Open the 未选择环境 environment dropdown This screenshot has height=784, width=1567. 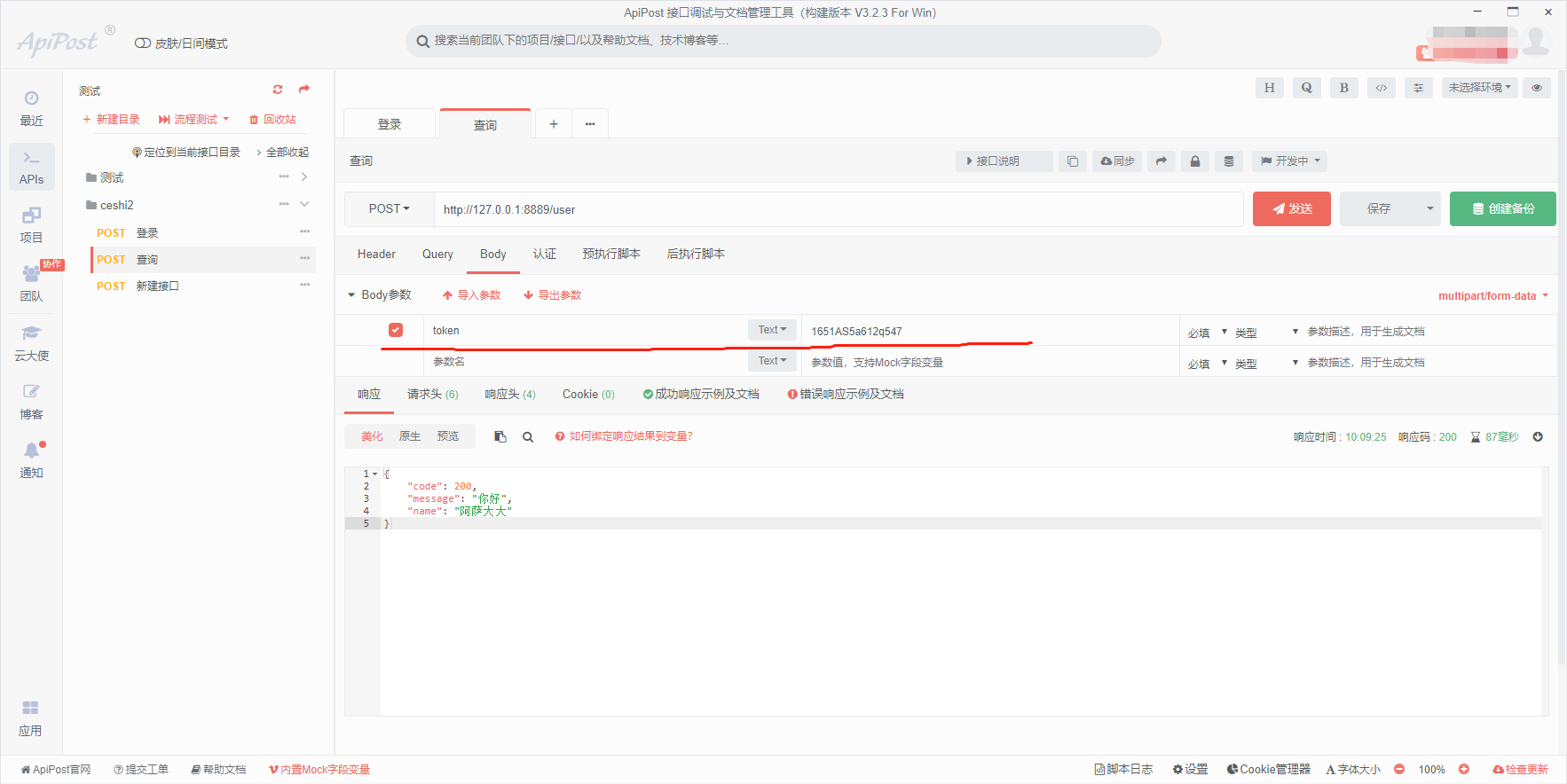click(x=1479, y=88)
